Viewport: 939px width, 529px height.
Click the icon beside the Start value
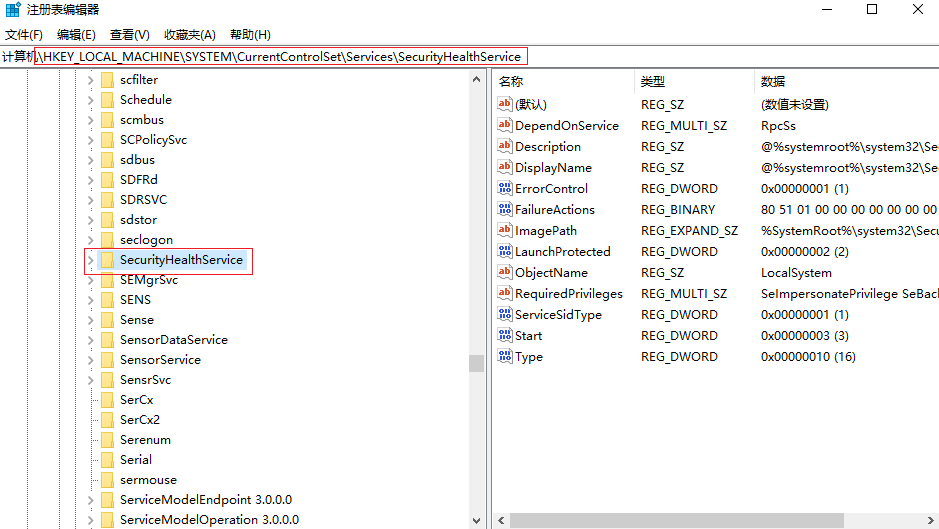click(x=504, y=336)
